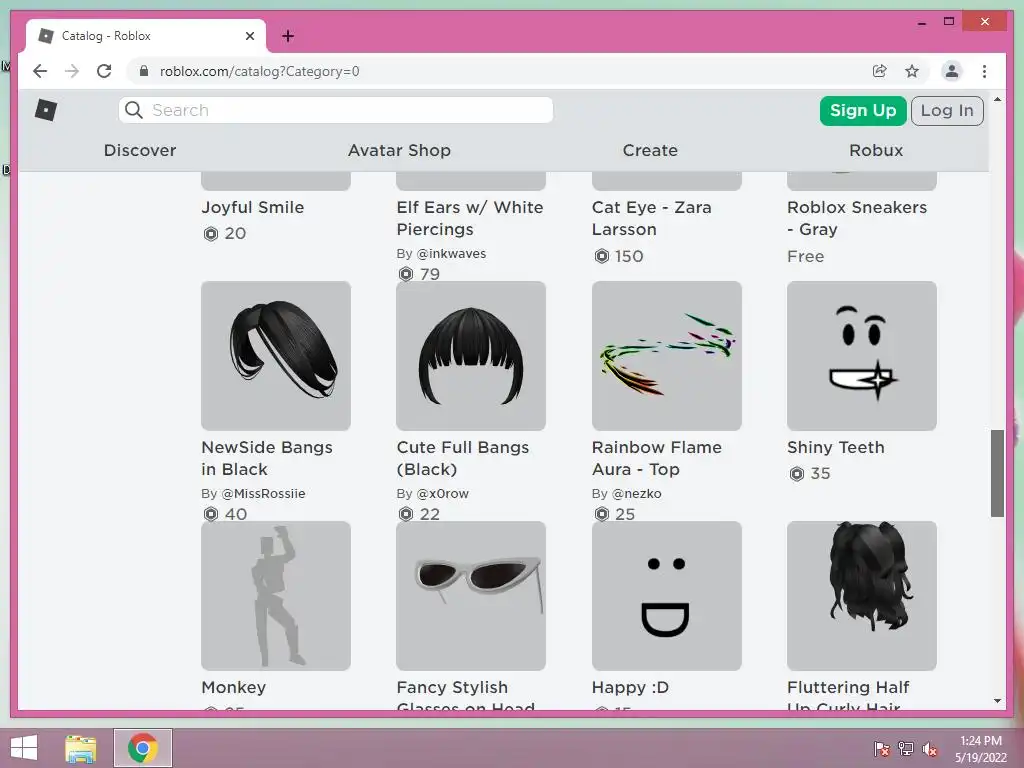Image resolution: width=1024 pixels, height=768 pixels.
Task: Close the Catalog - Roblox tab
Action: [249, 36]
